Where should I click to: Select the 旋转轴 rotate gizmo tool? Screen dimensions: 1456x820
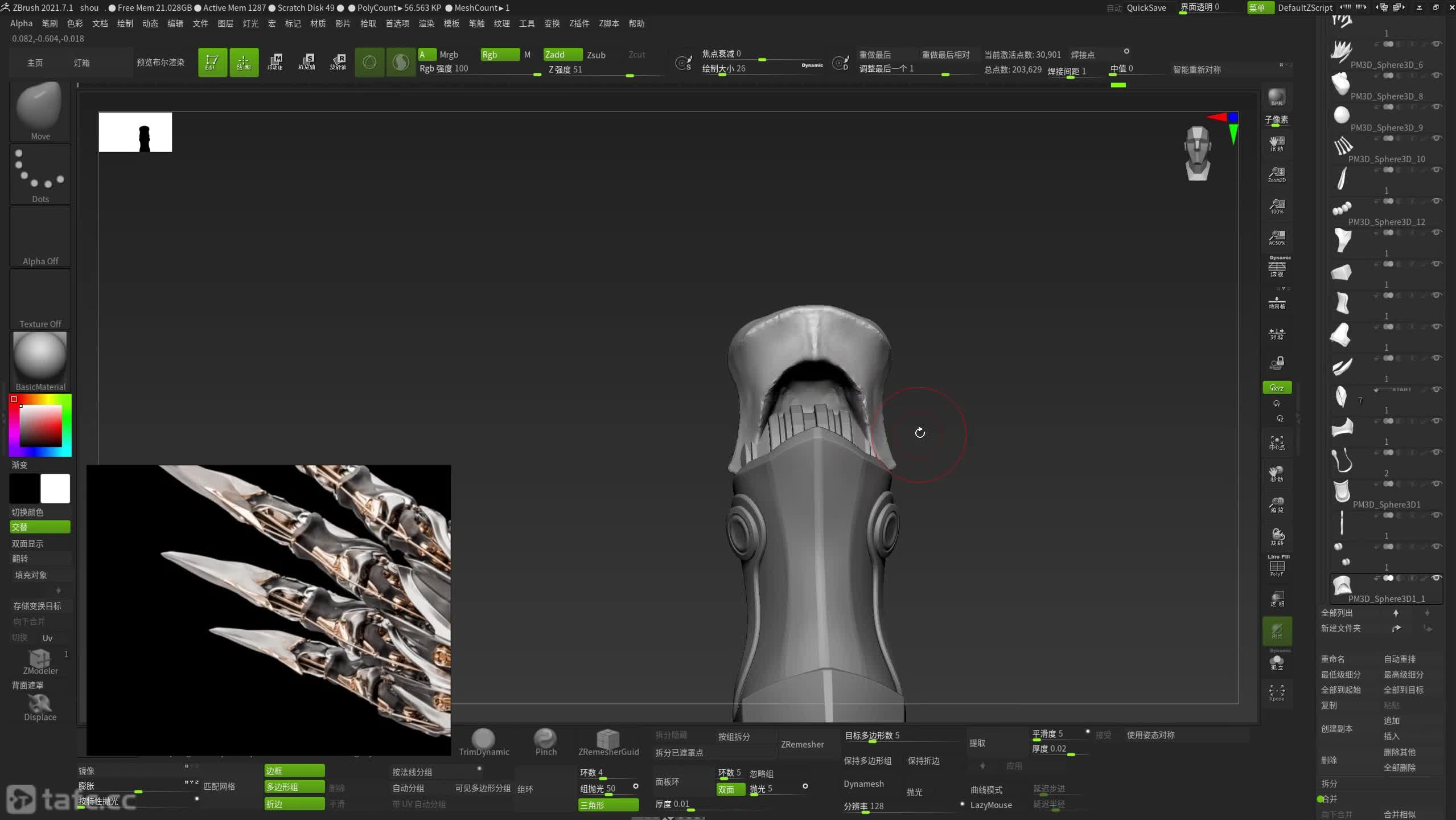click(338, 62)
